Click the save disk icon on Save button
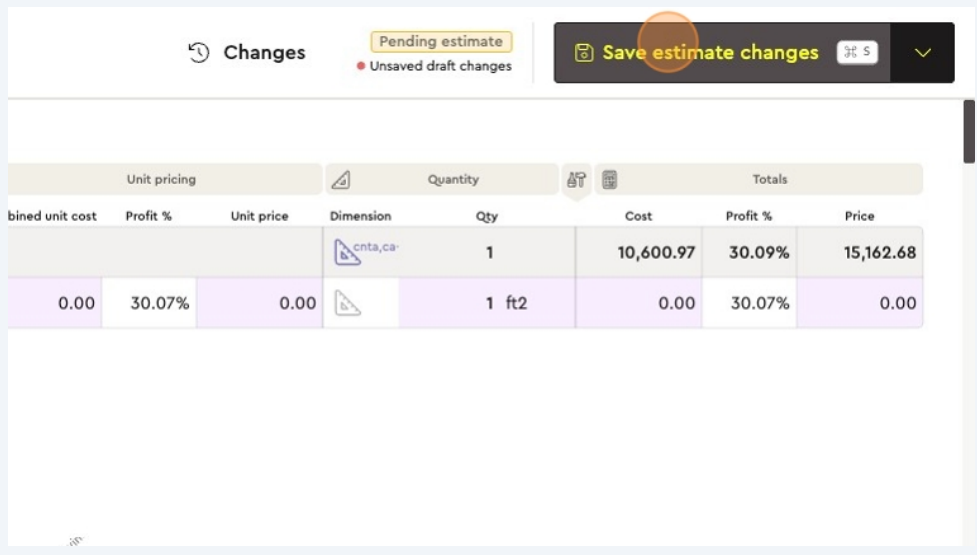 coord(584,53)
